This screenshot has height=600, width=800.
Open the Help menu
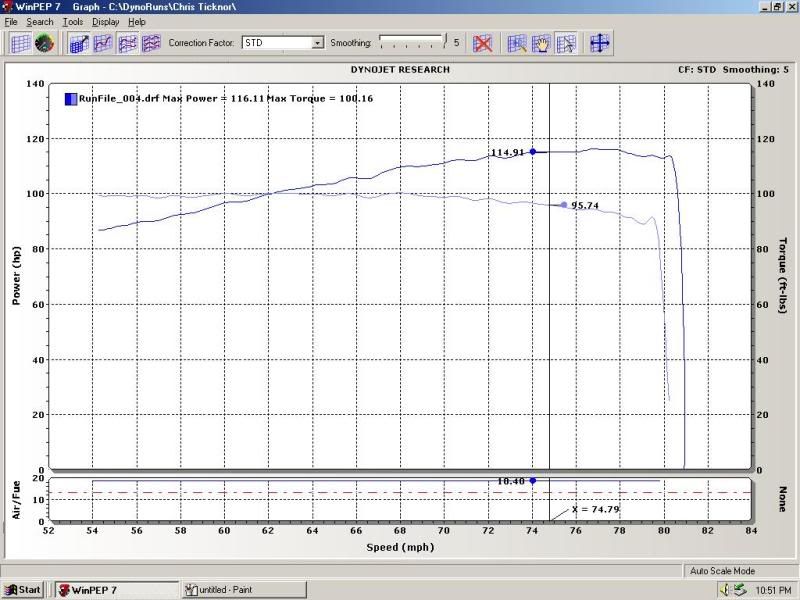(x=137, y=22)
